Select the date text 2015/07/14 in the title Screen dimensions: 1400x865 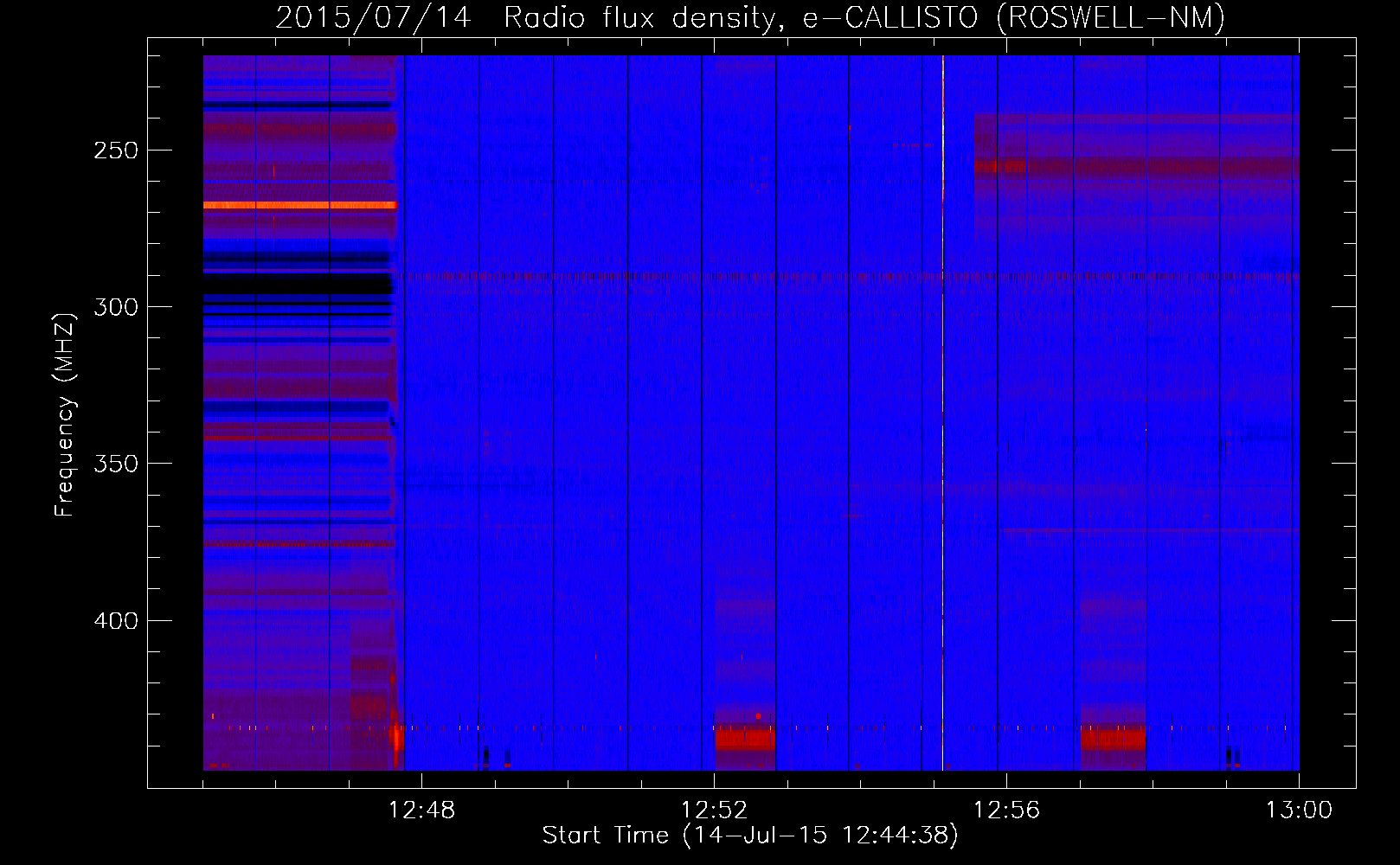tap(373, 18)
